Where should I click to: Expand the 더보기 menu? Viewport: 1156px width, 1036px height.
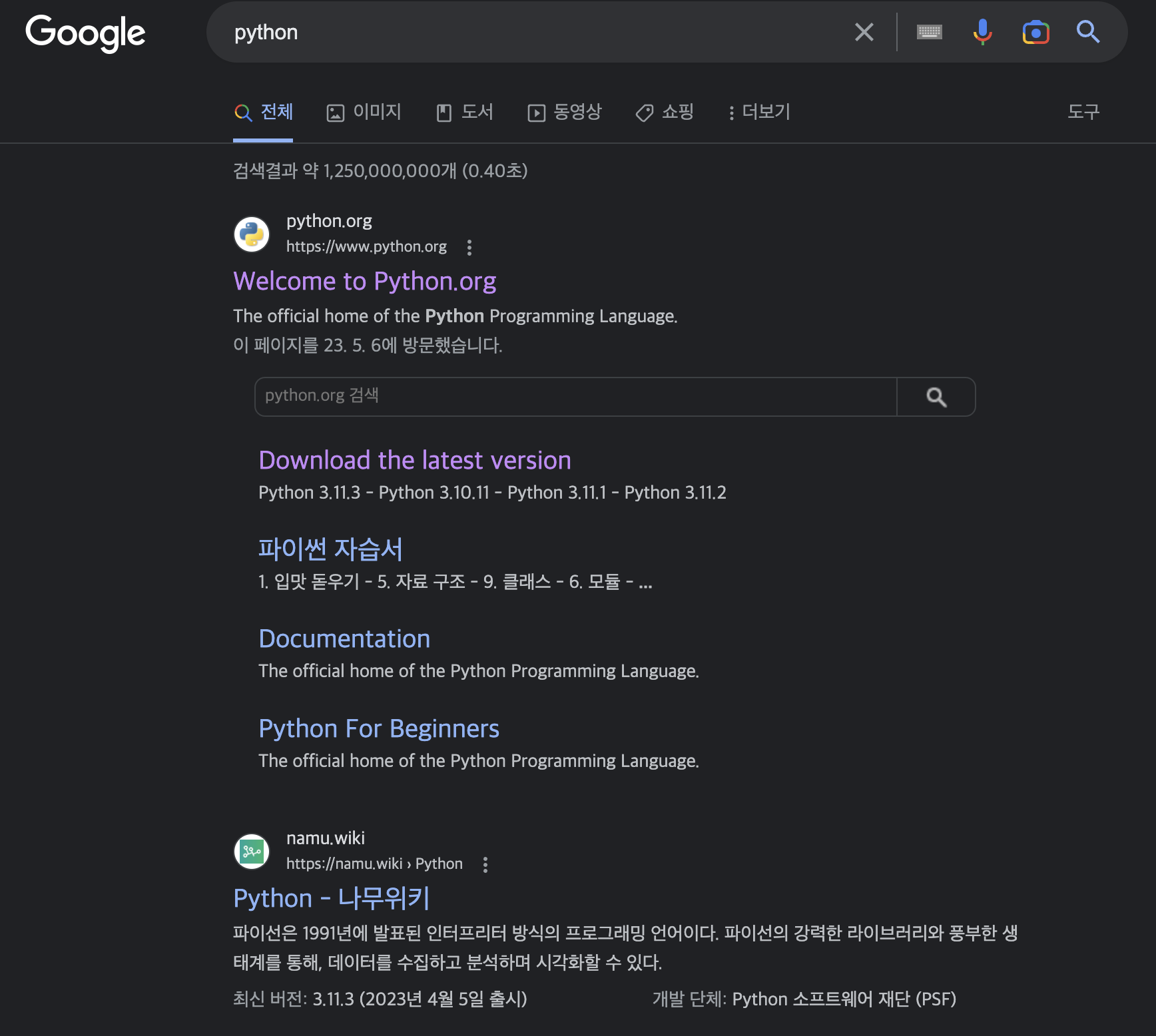[759, 112]
